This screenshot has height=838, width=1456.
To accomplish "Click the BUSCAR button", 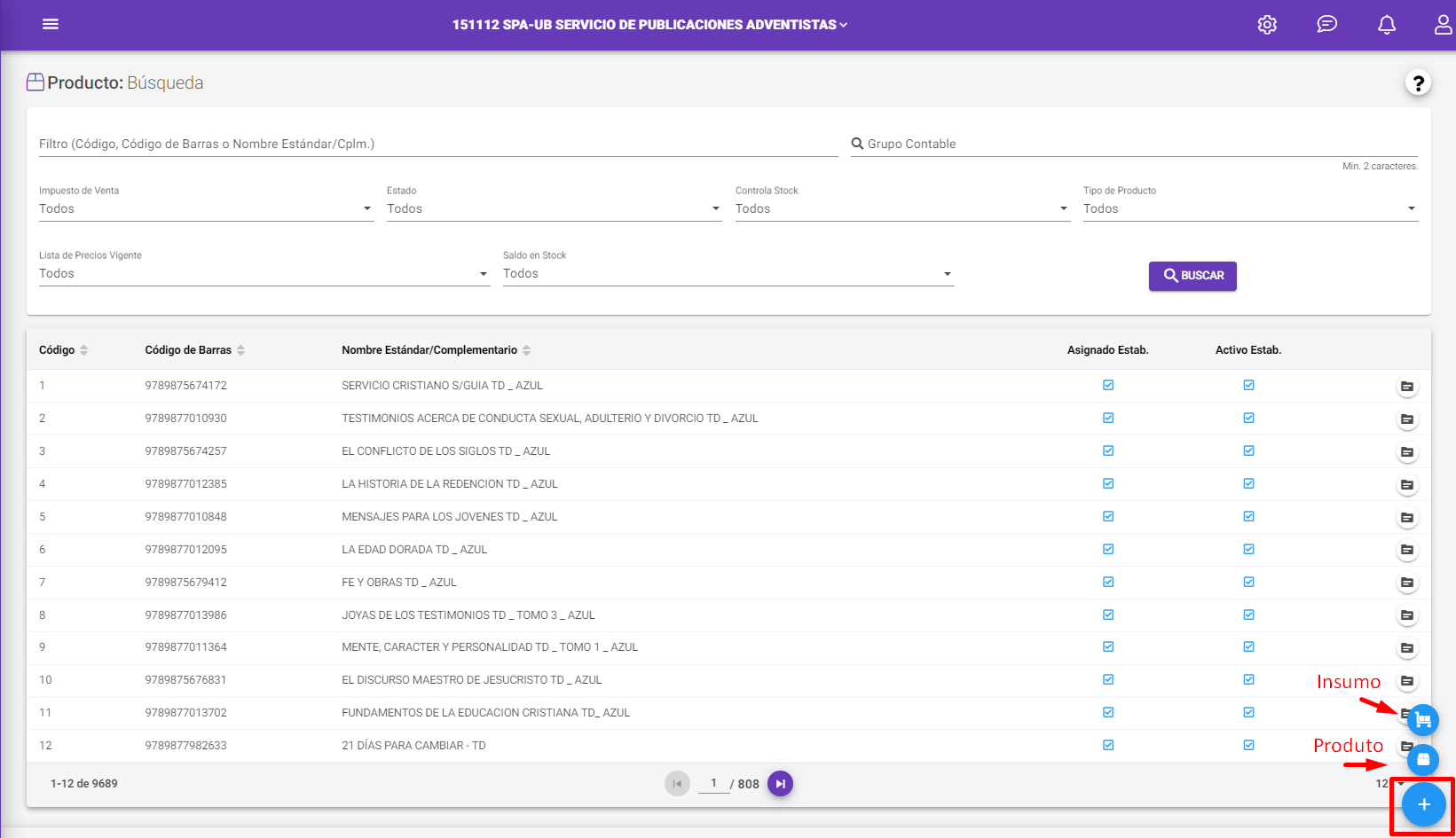I will pyautogui.click(x=1192, y=276).
